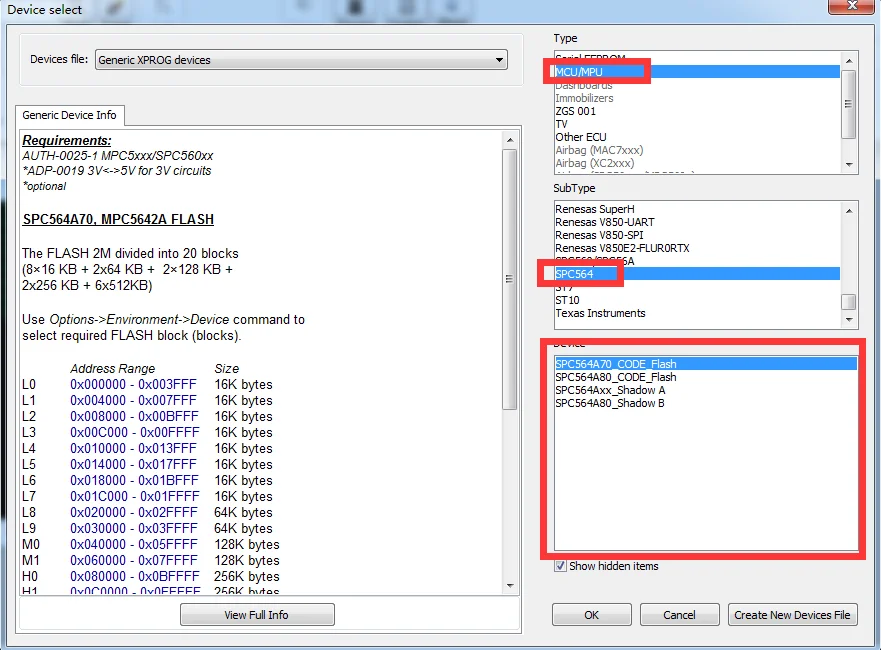This screenshot has height=650, width=881.
Task: Open the Devices file dropdown
Action: (x=301, y=60)
